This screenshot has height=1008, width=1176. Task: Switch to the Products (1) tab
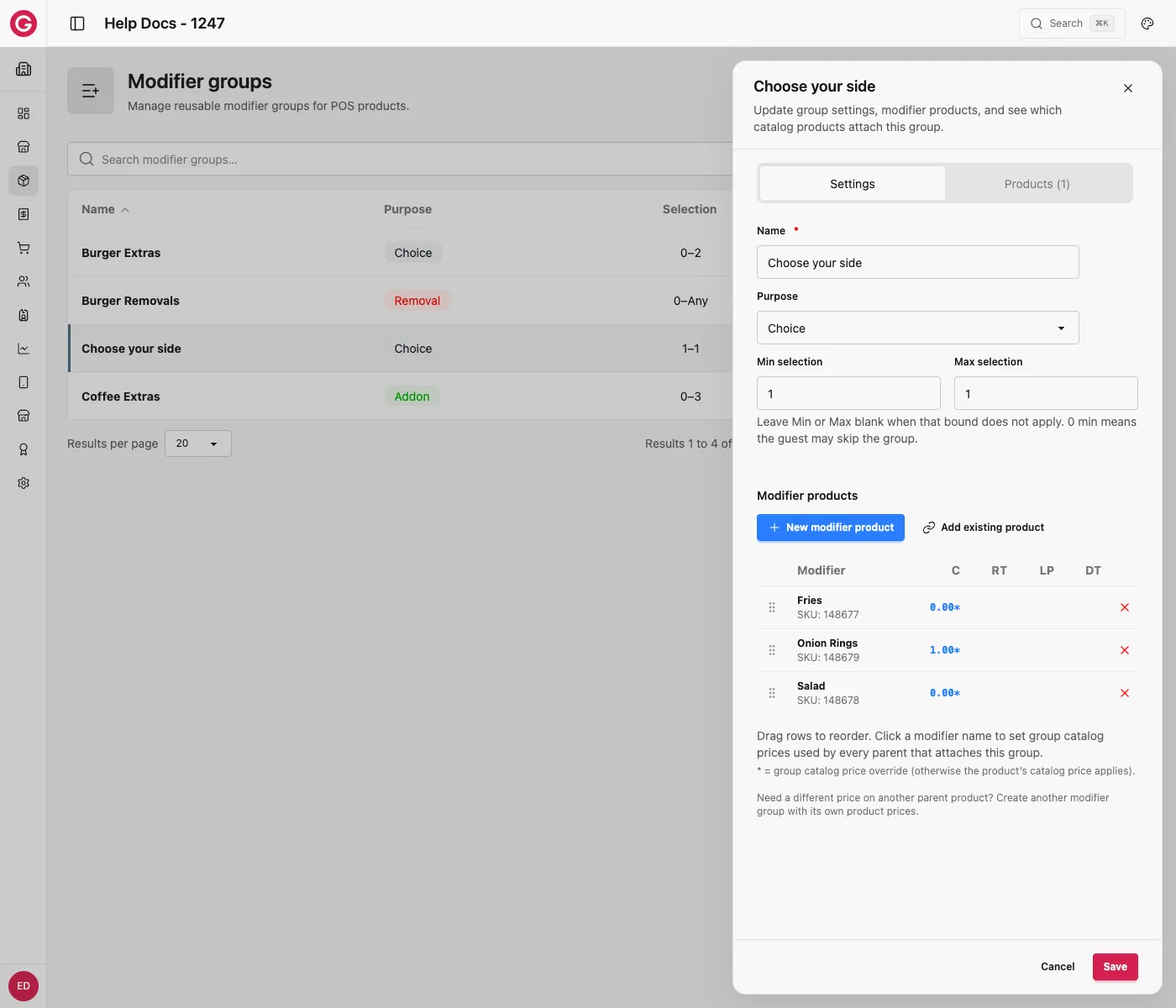[1037, 184]
